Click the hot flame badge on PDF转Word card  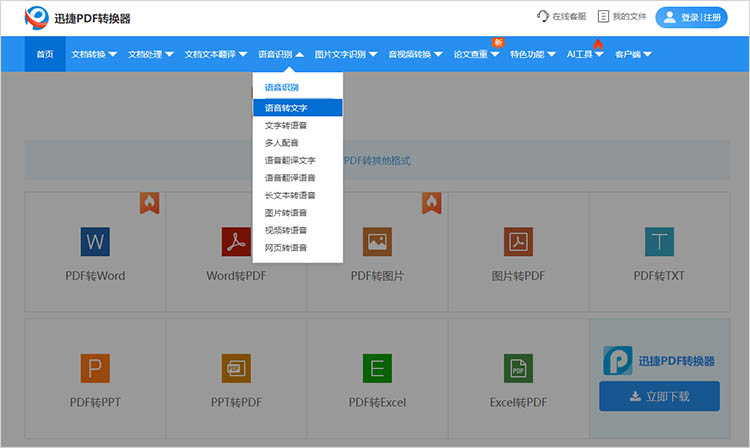pyautogui.click(x=149, y=203)
